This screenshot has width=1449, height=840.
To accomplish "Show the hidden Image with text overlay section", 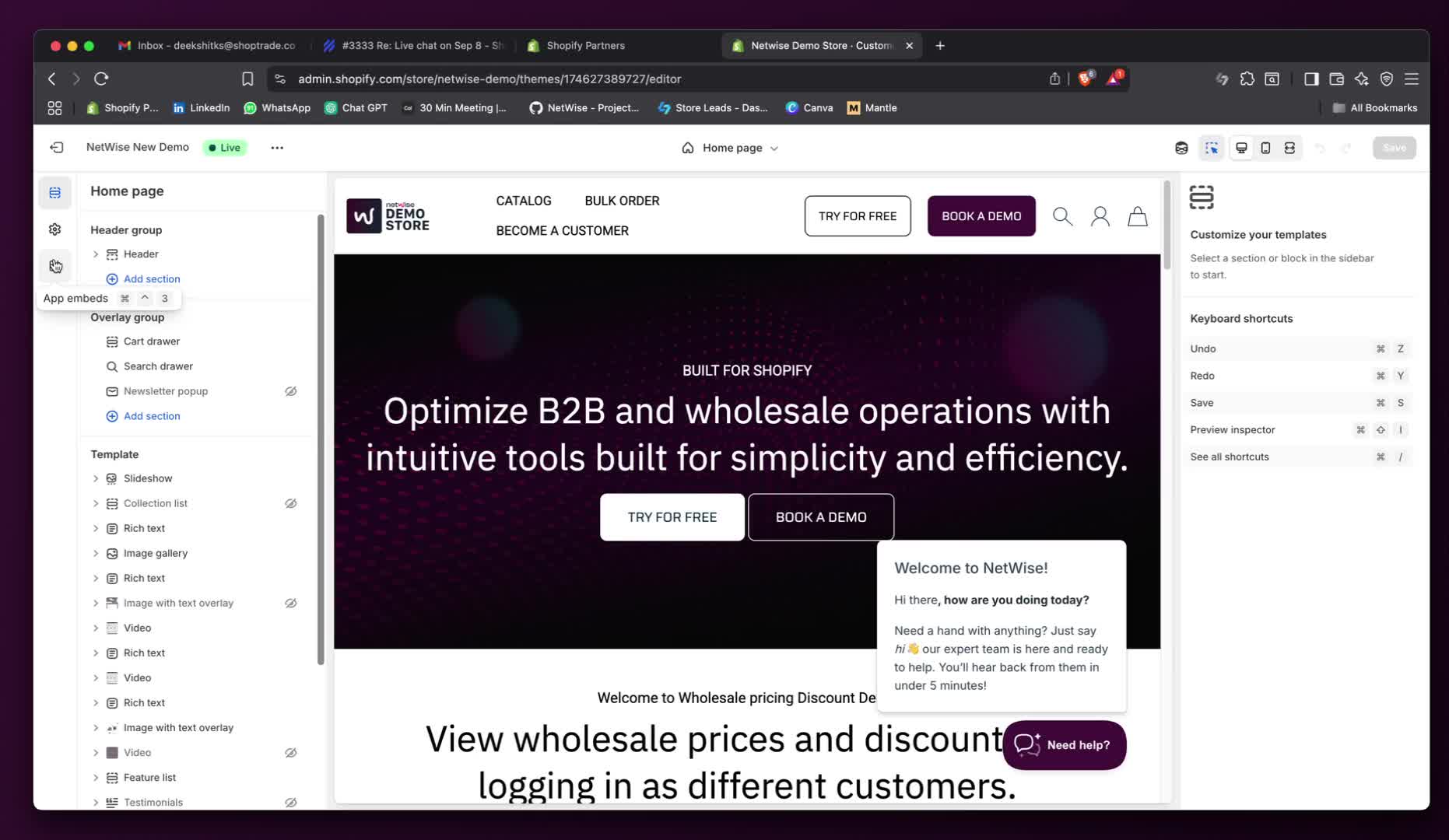I will (291, 603).
